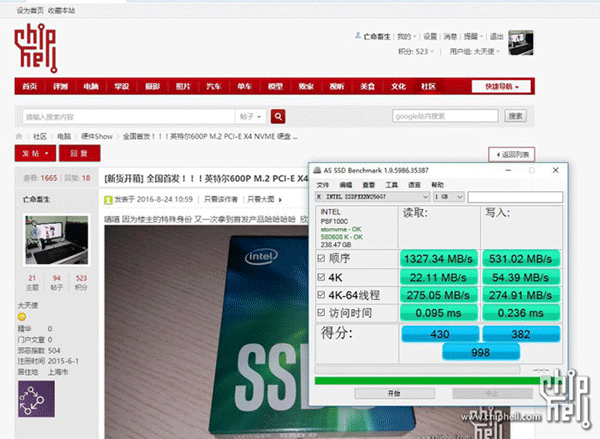Screen dimensions: 600x439
Task: Open the 电脑 section in nav bar
Action: pos(91,86)
